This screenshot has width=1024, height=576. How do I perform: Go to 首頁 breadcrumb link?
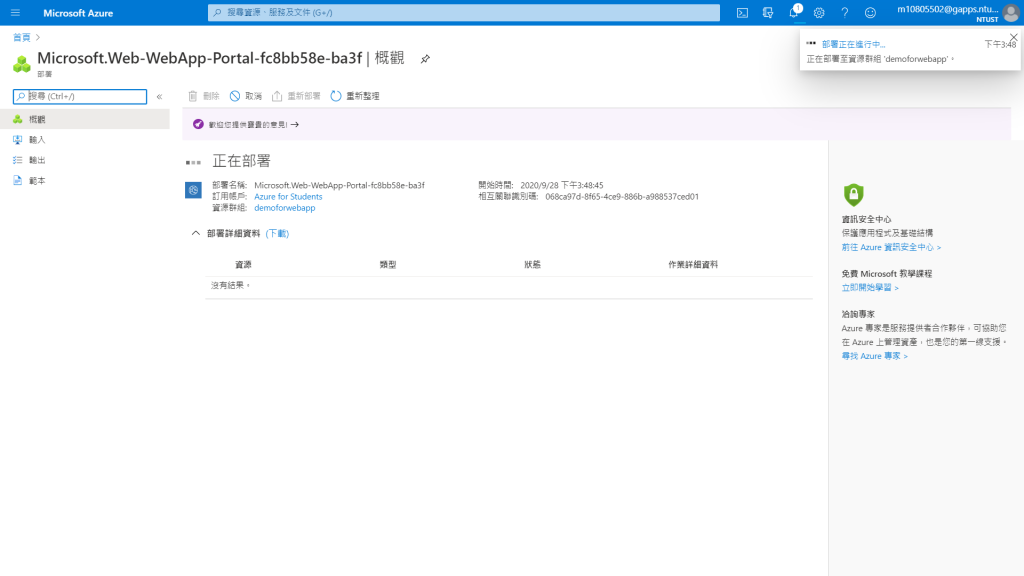click(x=22, y=37)
